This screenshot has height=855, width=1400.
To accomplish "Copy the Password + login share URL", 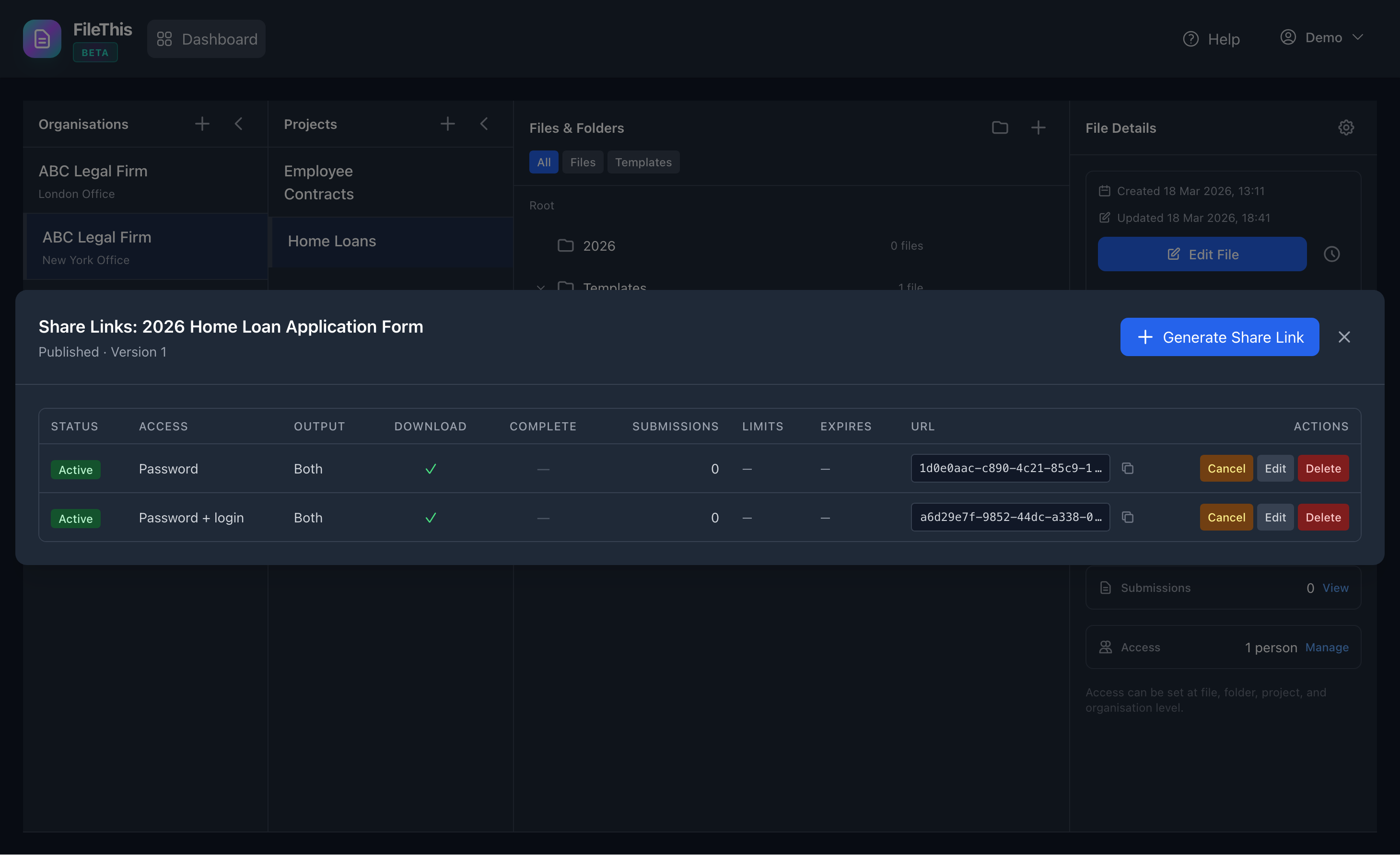I will (1127, 518).
